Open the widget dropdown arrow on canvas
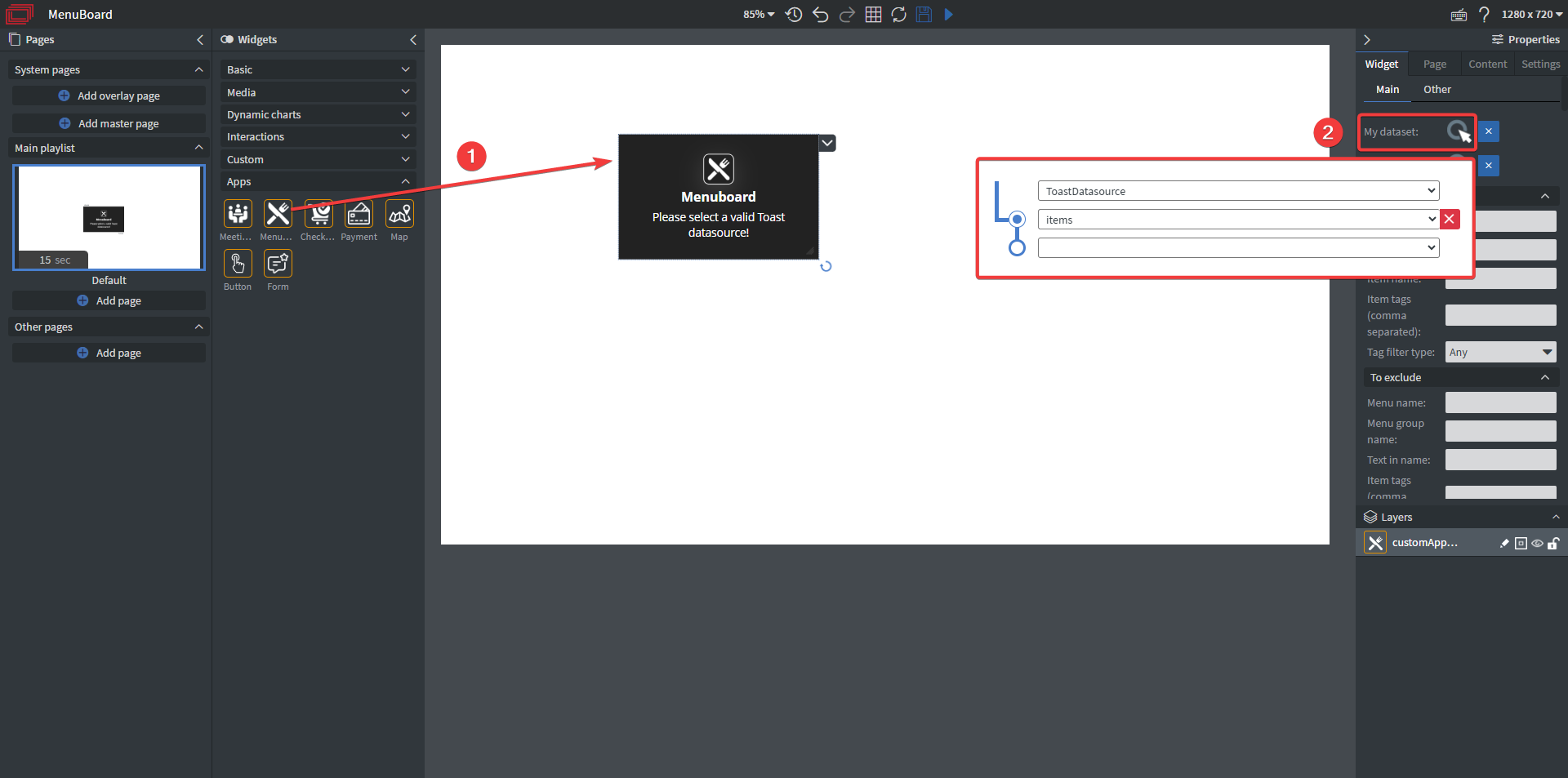 pyautogui.click(x=827, y=143)
